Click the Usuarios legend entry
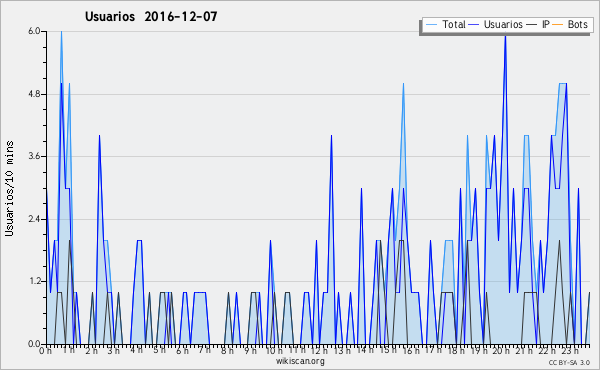 [x=496, y=24]
